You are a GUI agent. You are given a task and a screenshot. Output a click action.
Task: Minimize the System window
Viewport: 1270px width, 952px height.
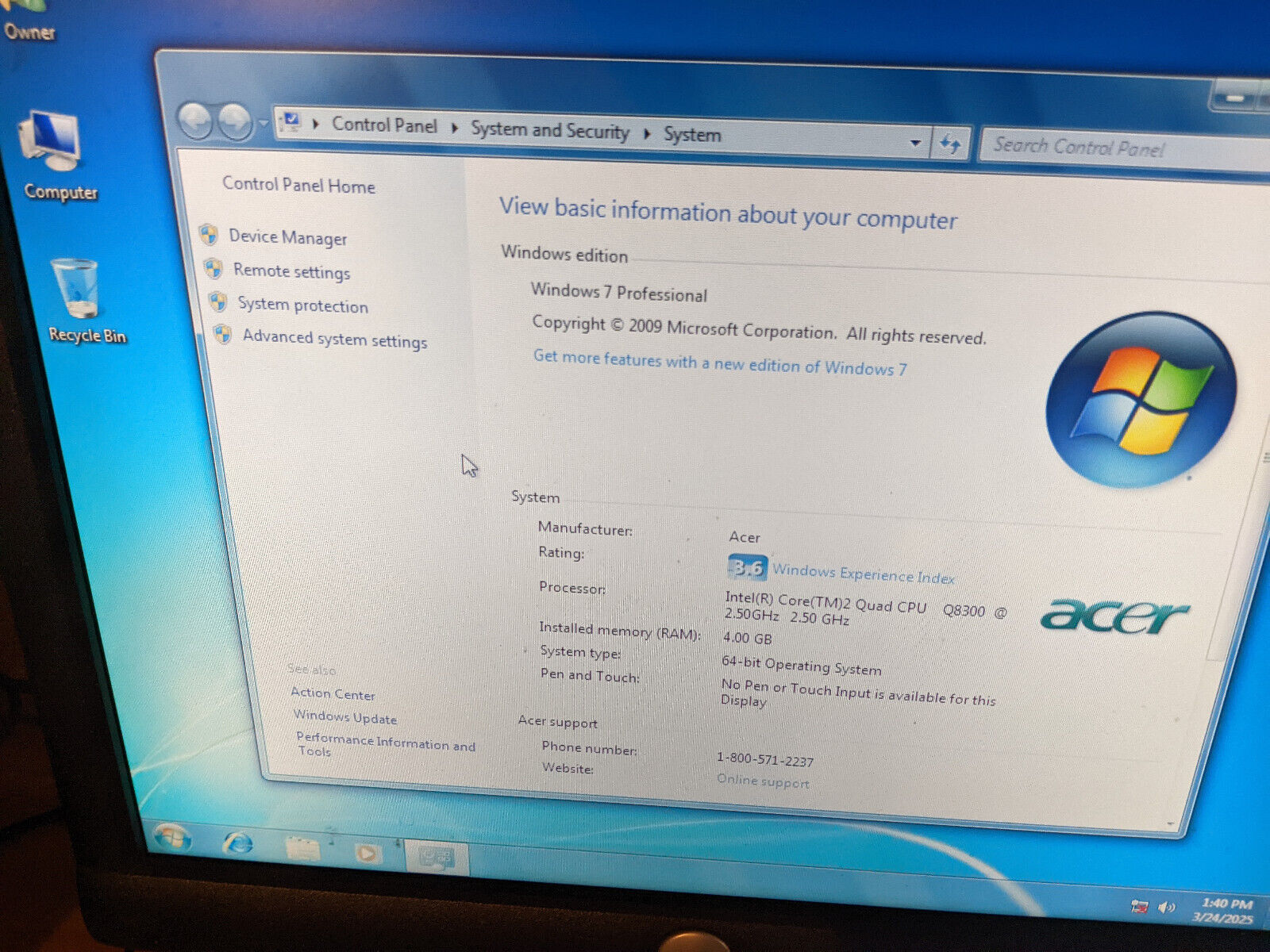(x=1235, y=98)
